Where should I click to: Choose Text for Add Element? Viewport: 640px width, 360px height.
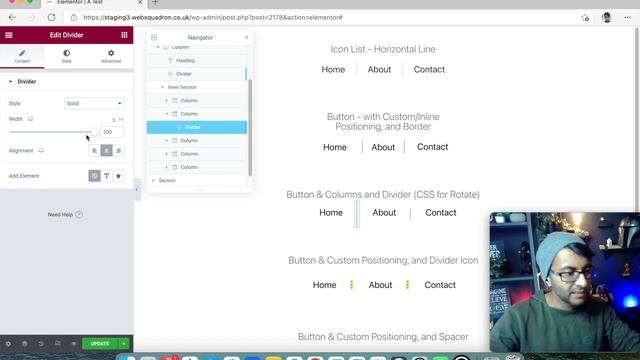click(x=107, y=176)
